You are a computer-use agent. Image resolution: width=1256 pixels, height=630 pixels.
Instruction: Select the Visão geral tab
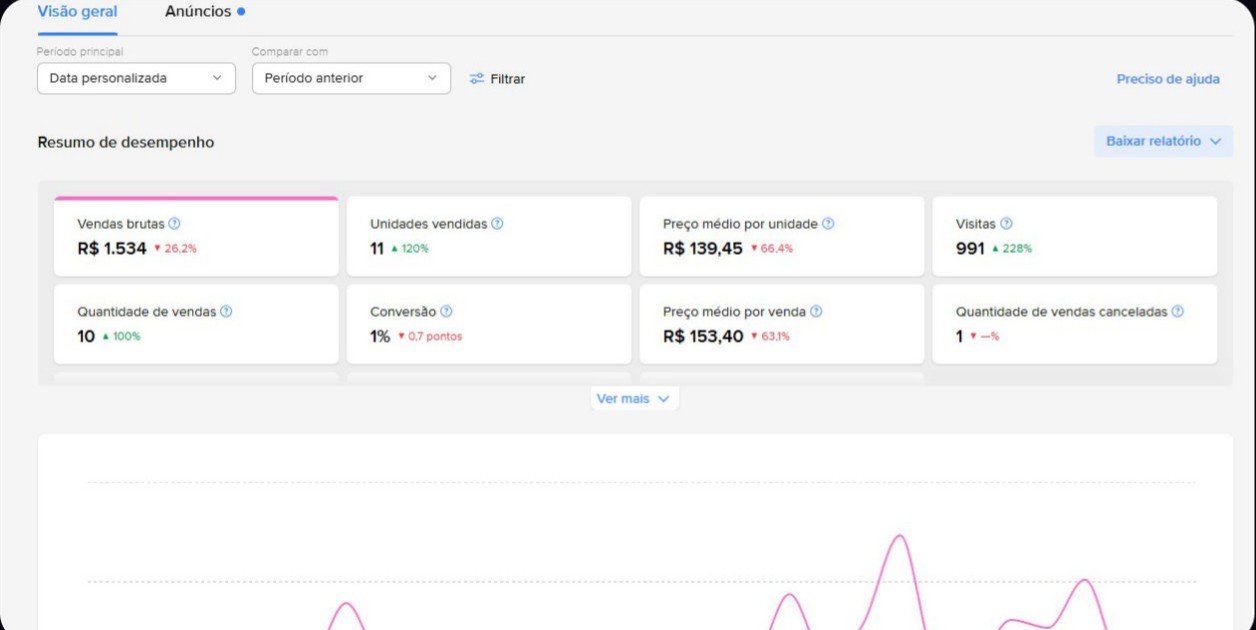tap(77, 12)
